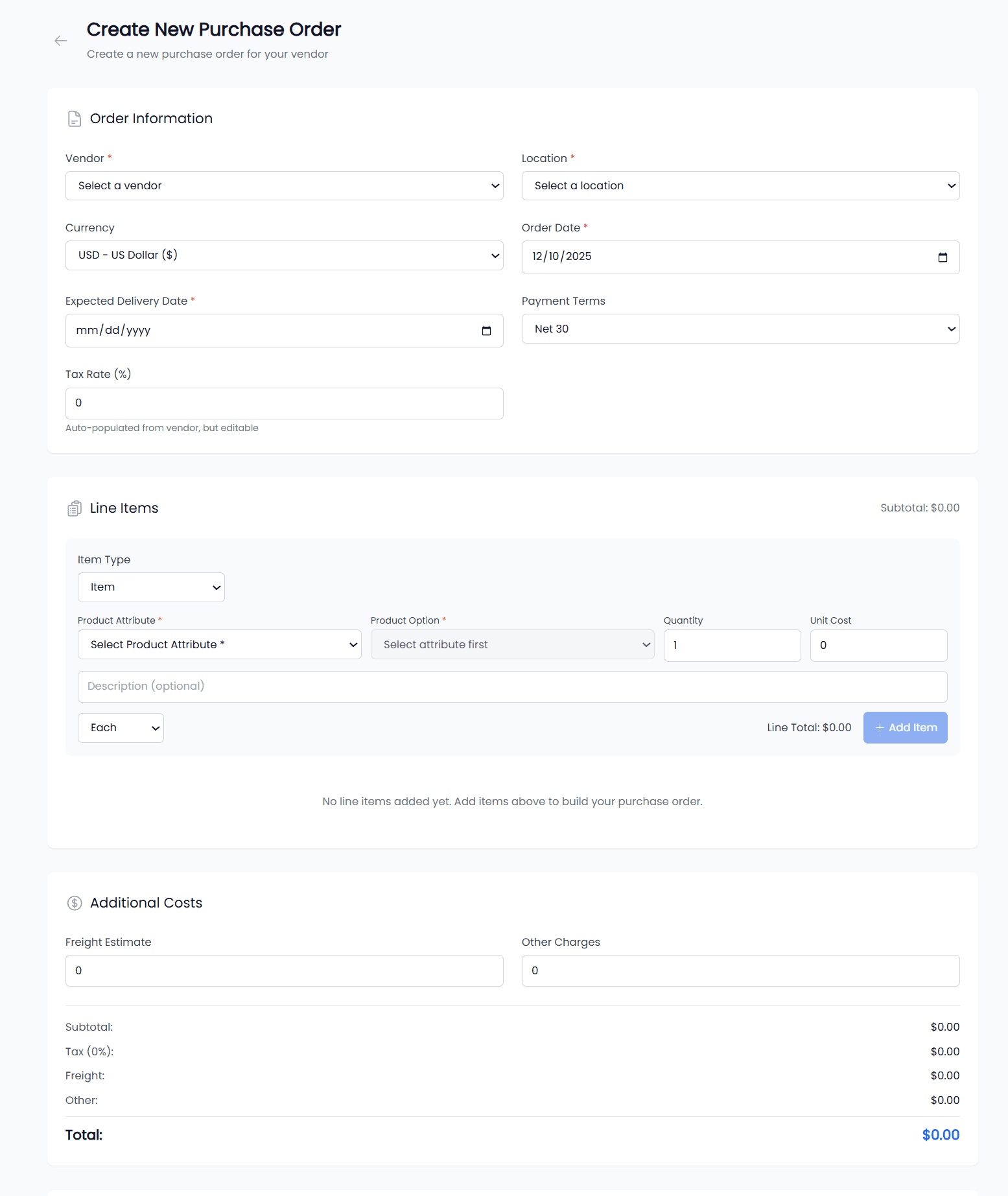Click the Unit Cost input field
The height and width of the screenshot is (1196, 1008).
878,646
